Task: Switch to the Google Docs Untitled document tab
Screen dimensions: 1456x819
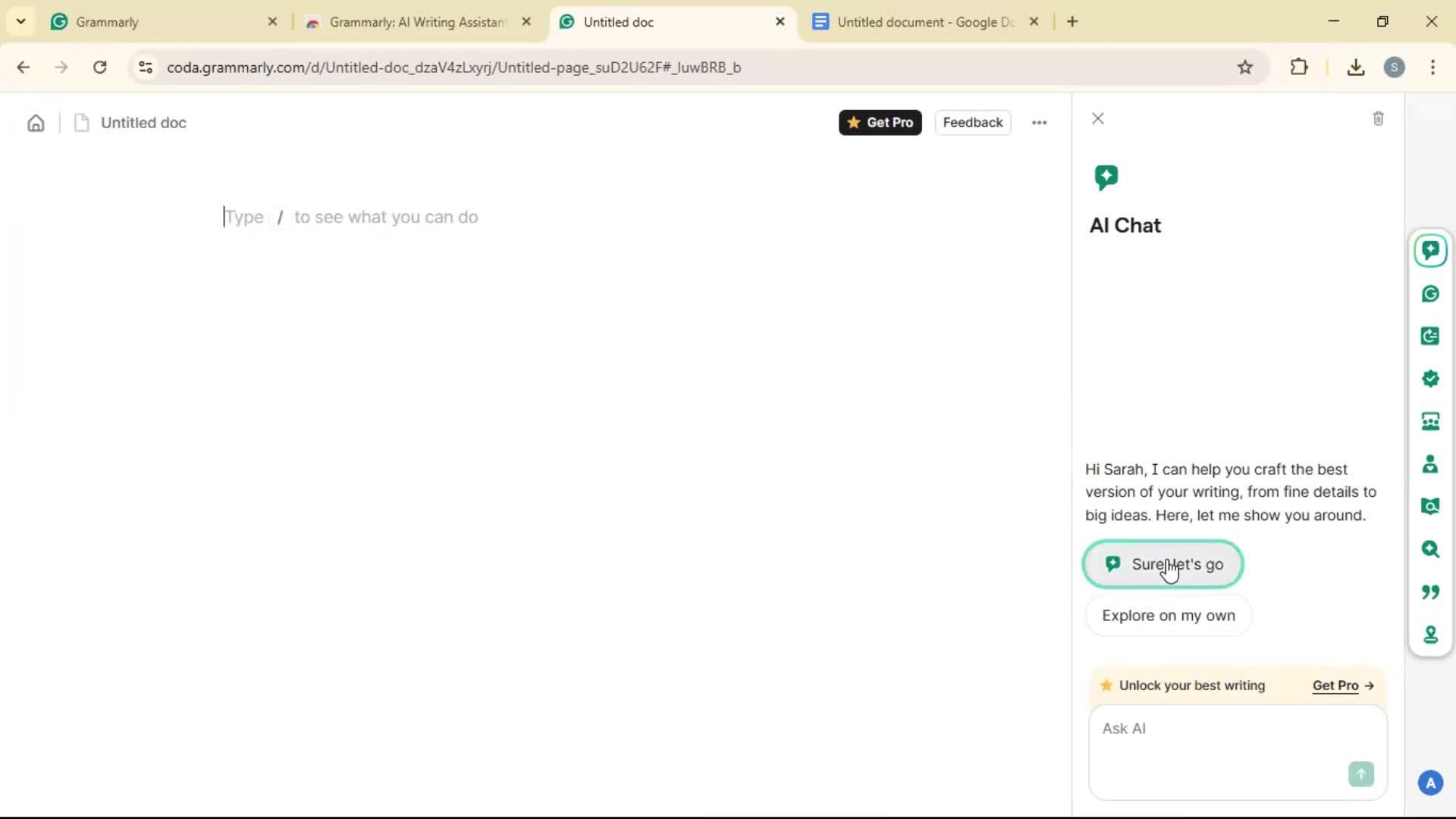Action: coord(924,22)
